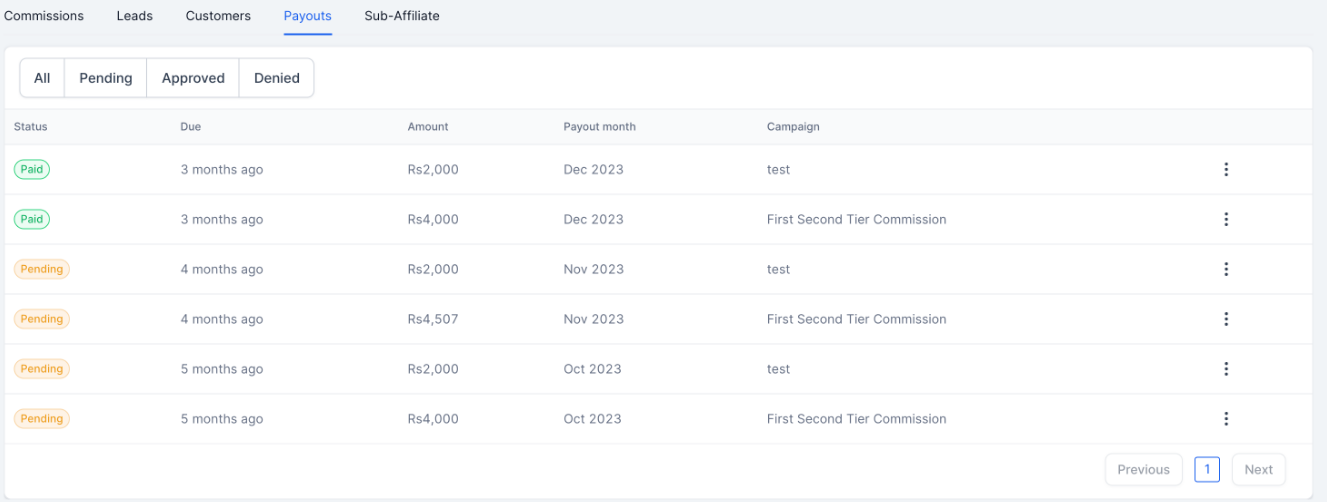Open three-dot menu for Nov 2023 test payout
1327x502 pixels.
(x=1226, y=269)
